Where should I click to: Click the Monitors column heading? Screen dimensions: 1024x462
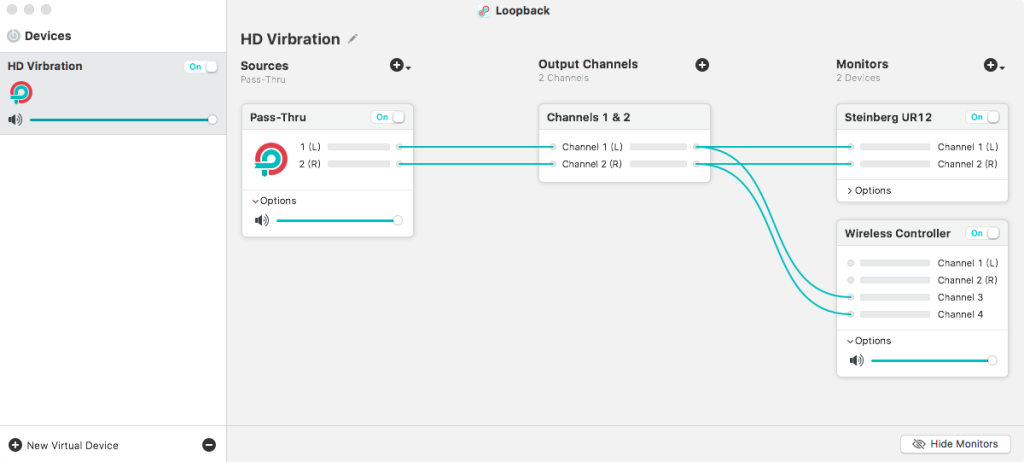click(x=862, y=64)
